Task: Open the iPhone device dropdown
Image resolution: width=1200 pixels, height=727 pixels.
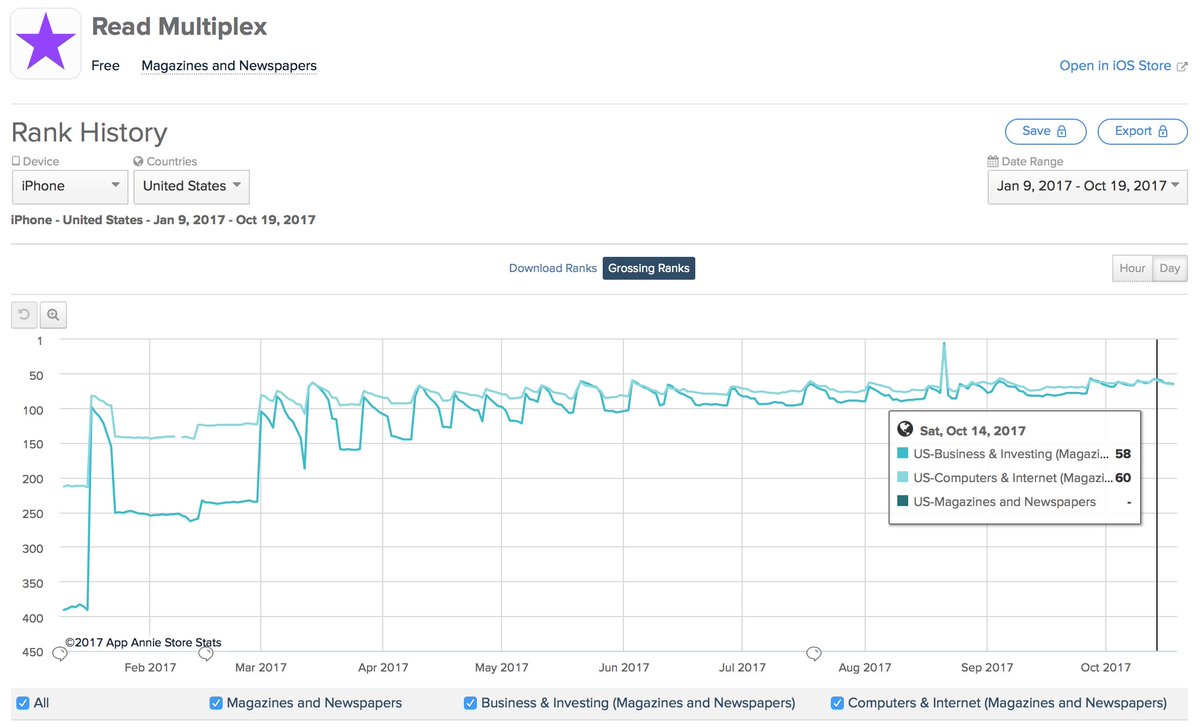Action: pyautogui.click(x=69, y=186)
